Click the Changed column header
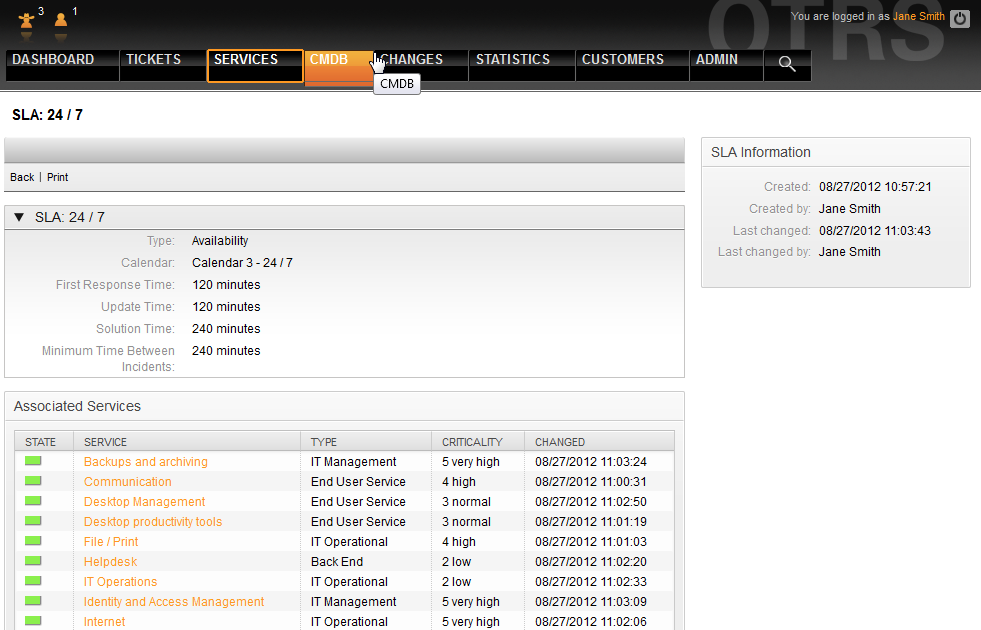The width and height of the screenshot is (981, 630). point(560,442)
